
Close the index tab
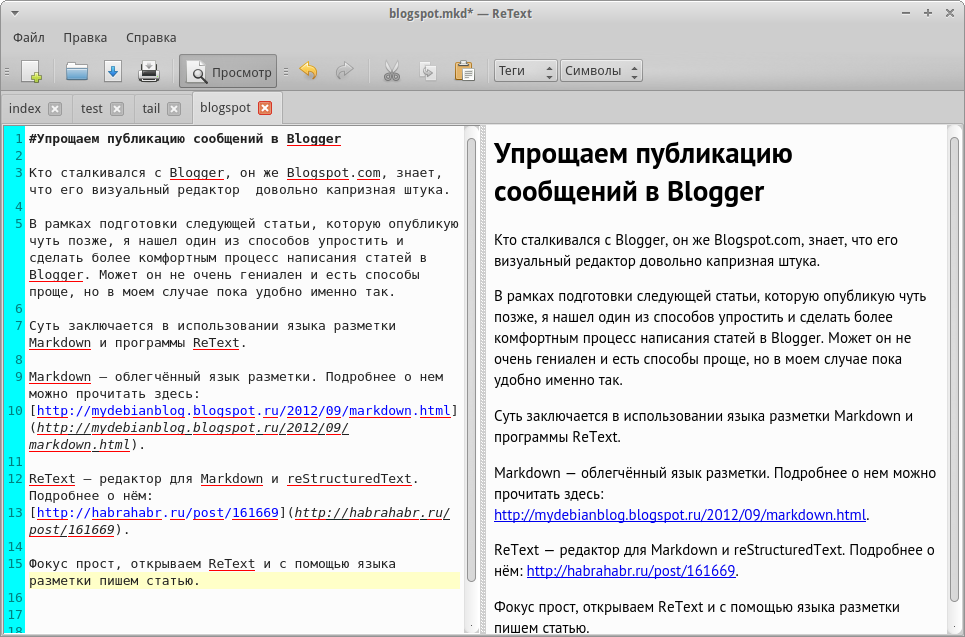[55, 109]
